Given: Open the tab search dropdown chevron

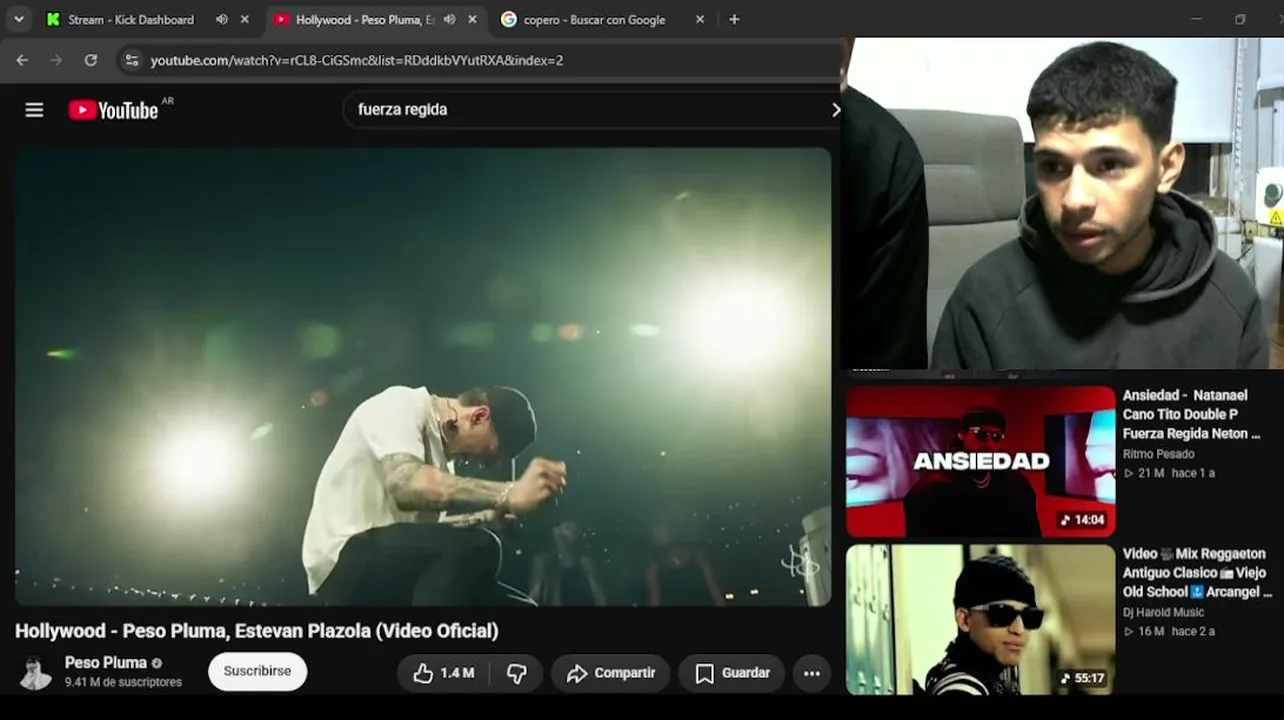Looking at the screenshot, I should click(18, 19).
